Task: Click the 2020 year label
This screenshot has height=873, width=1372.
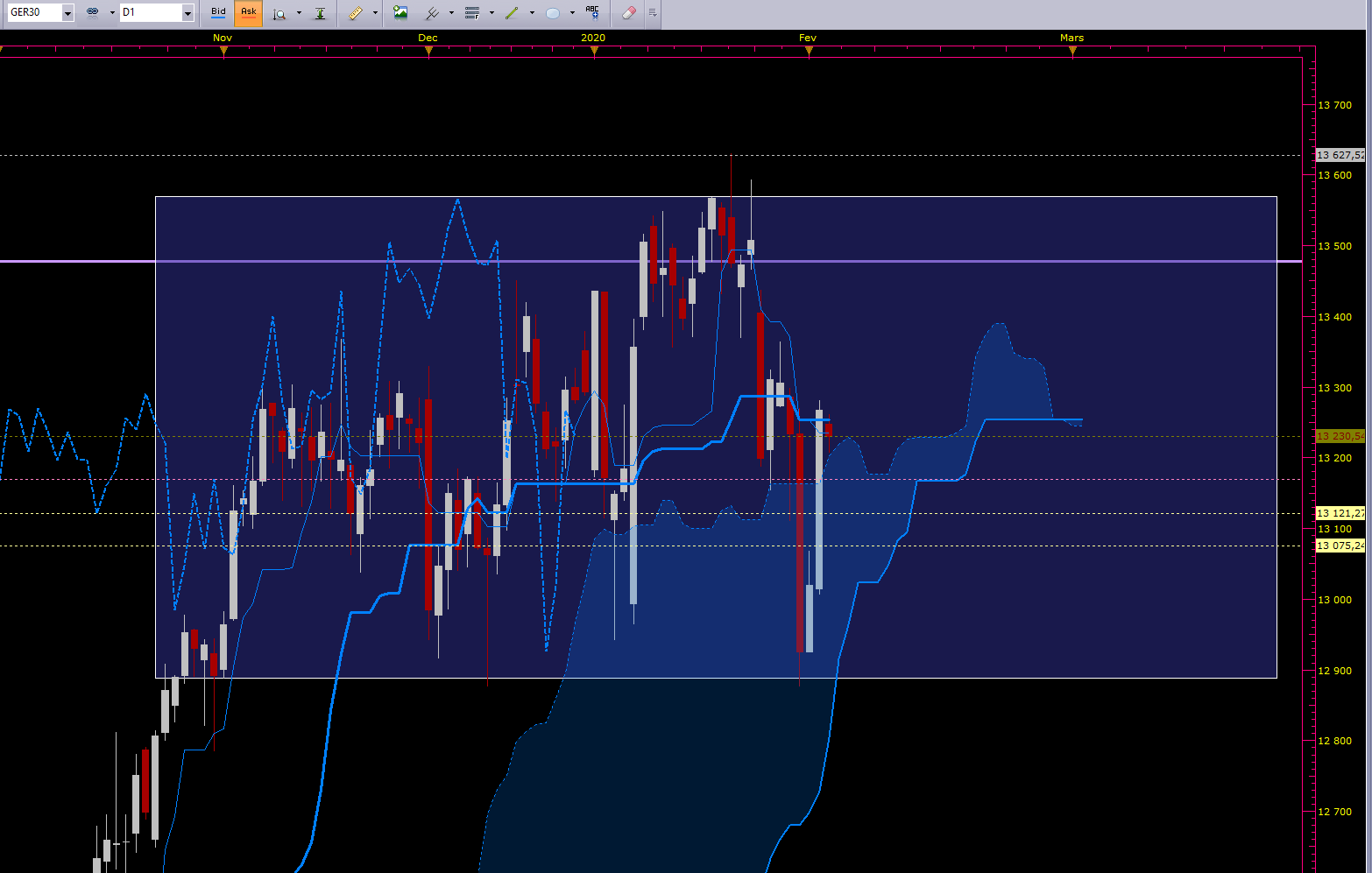Action: 593,38
